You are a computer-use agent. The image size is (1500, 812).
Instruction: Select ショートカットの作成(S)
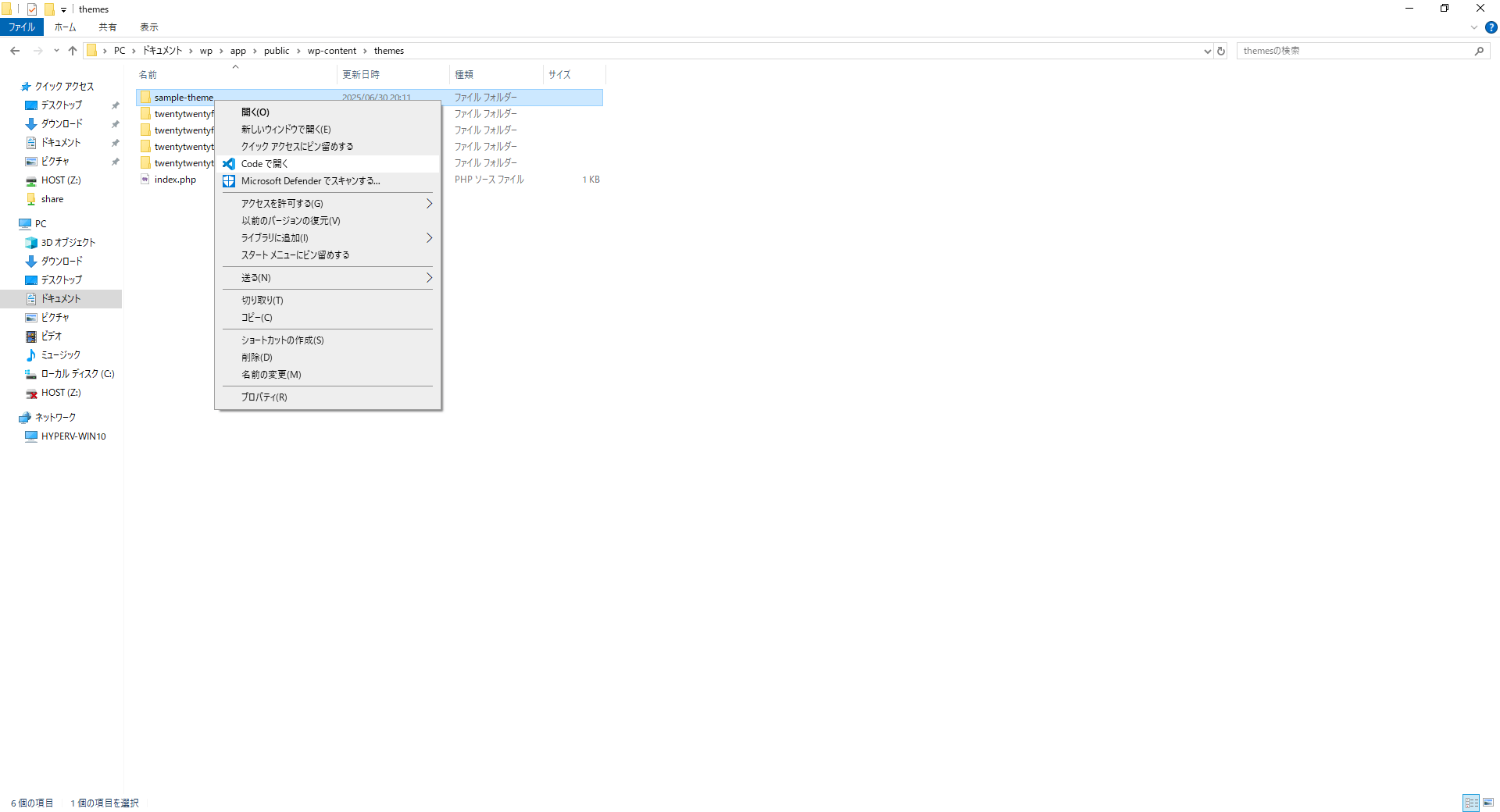[x=327, y=340]
